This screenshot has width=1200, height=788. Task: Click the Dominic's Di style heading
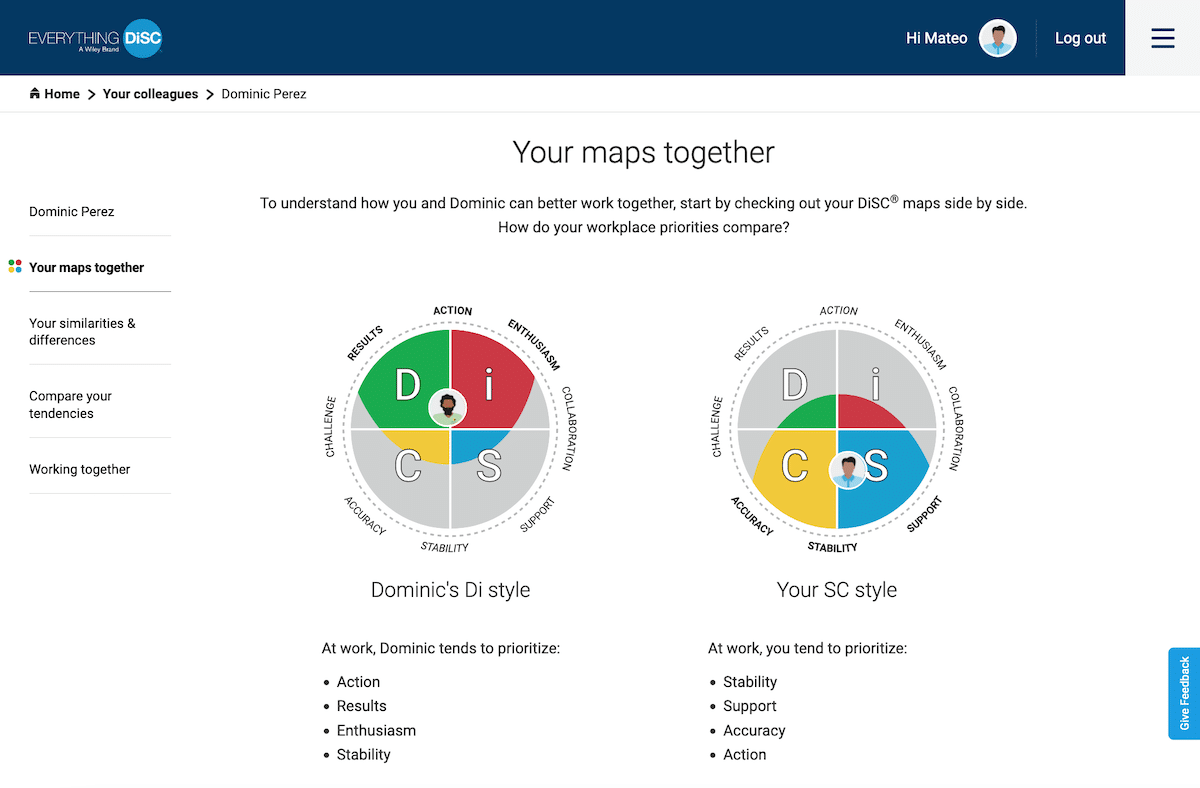pos(450,590)
